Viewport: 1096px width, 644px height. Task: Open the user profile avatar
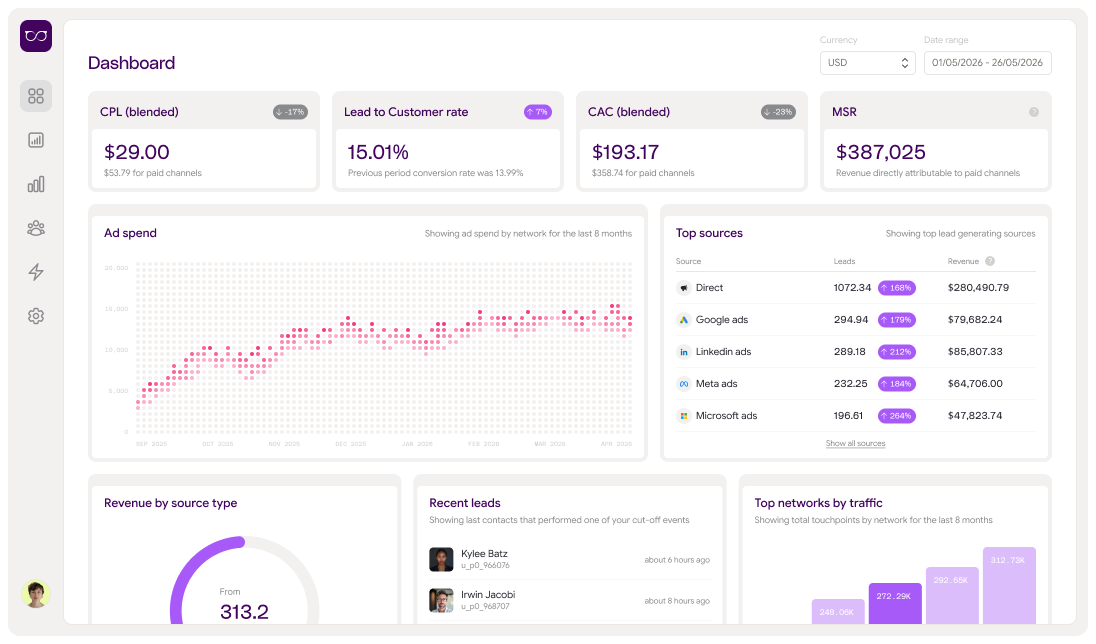[36, 594]
